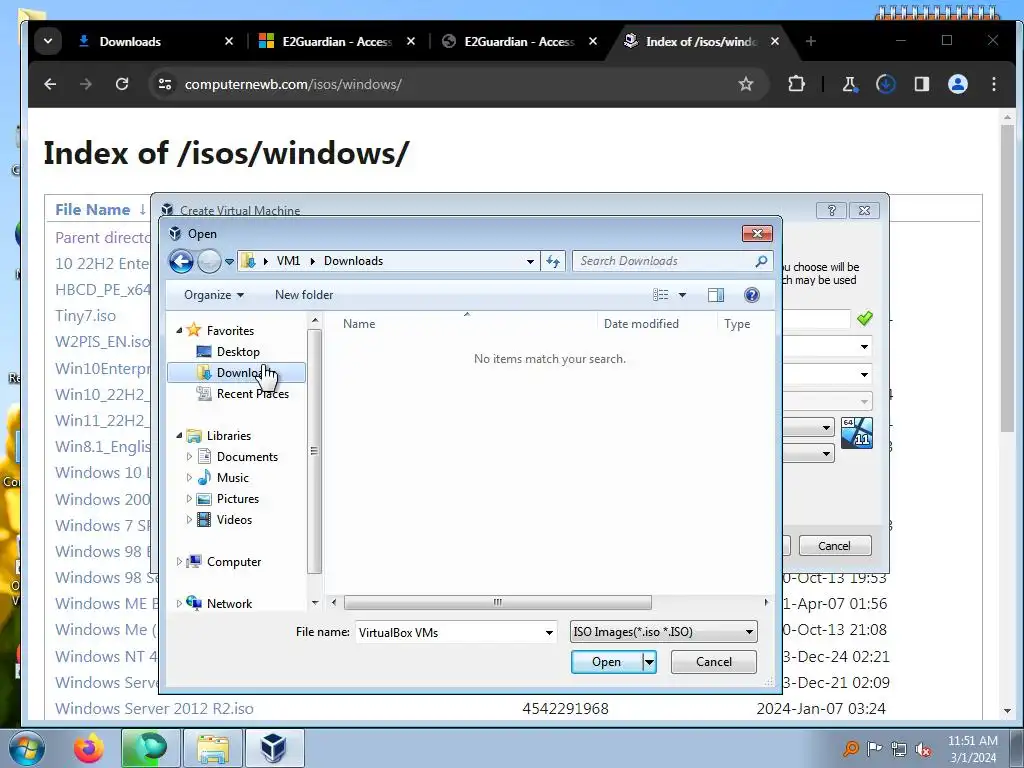This screenshot has height=768, width=1024.
Task: Open help with the blue question icon
Action: 752,295
